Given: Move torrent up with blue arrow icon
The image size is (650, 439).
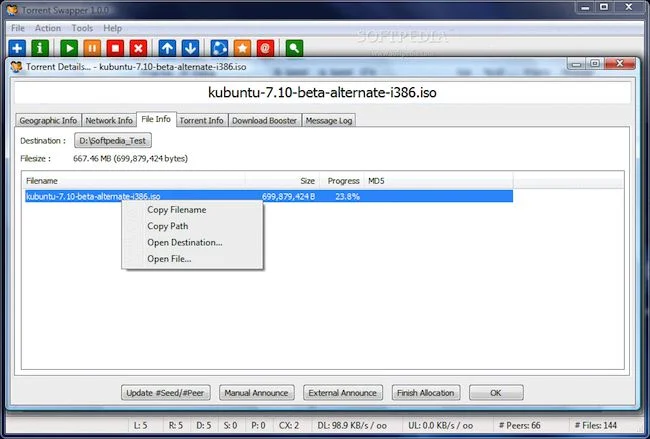Looking at the screenshot, I should click(167, 48).
